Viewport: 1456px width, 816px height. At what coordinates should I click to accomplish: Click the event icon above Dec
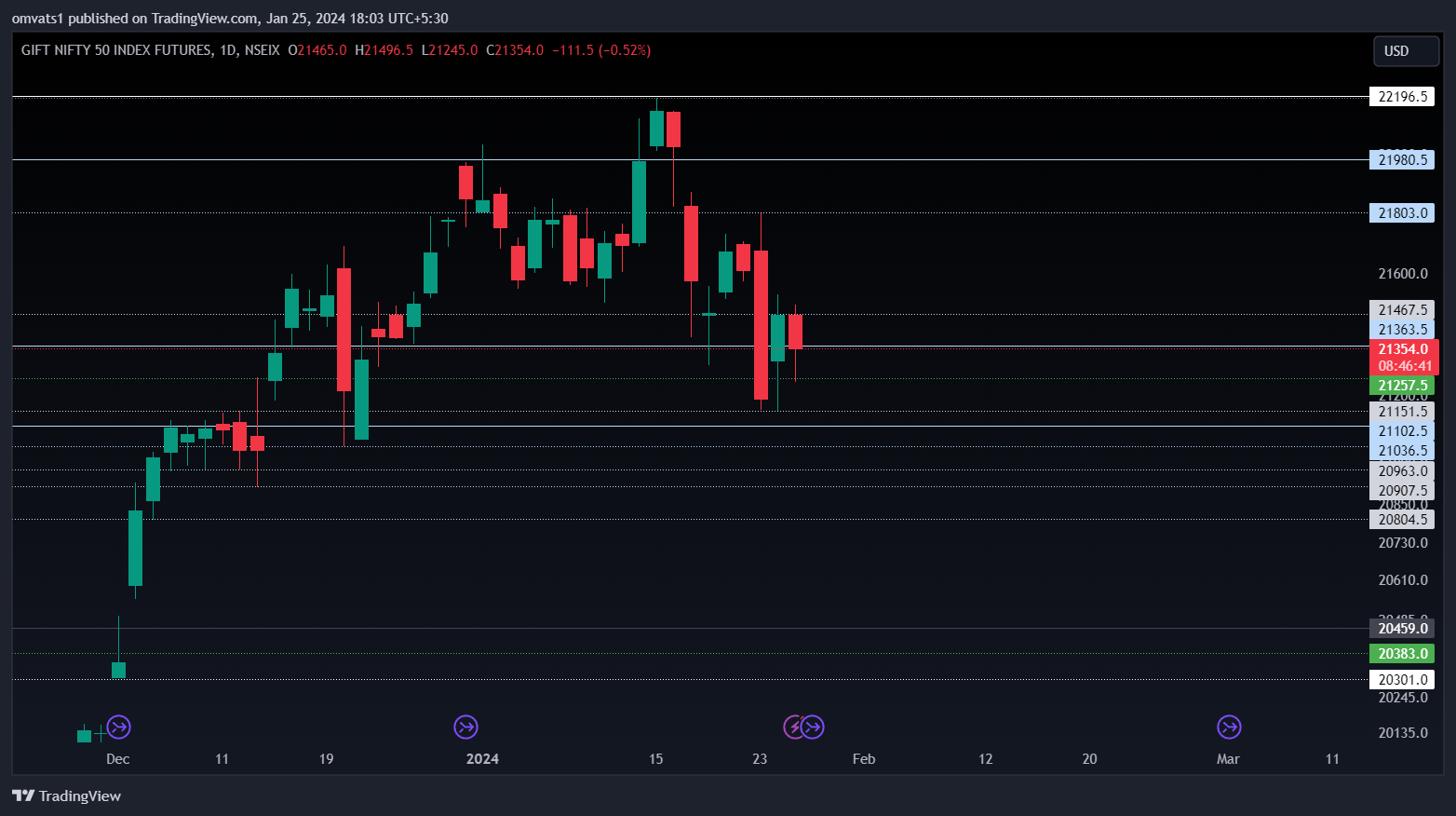[118, 727]
